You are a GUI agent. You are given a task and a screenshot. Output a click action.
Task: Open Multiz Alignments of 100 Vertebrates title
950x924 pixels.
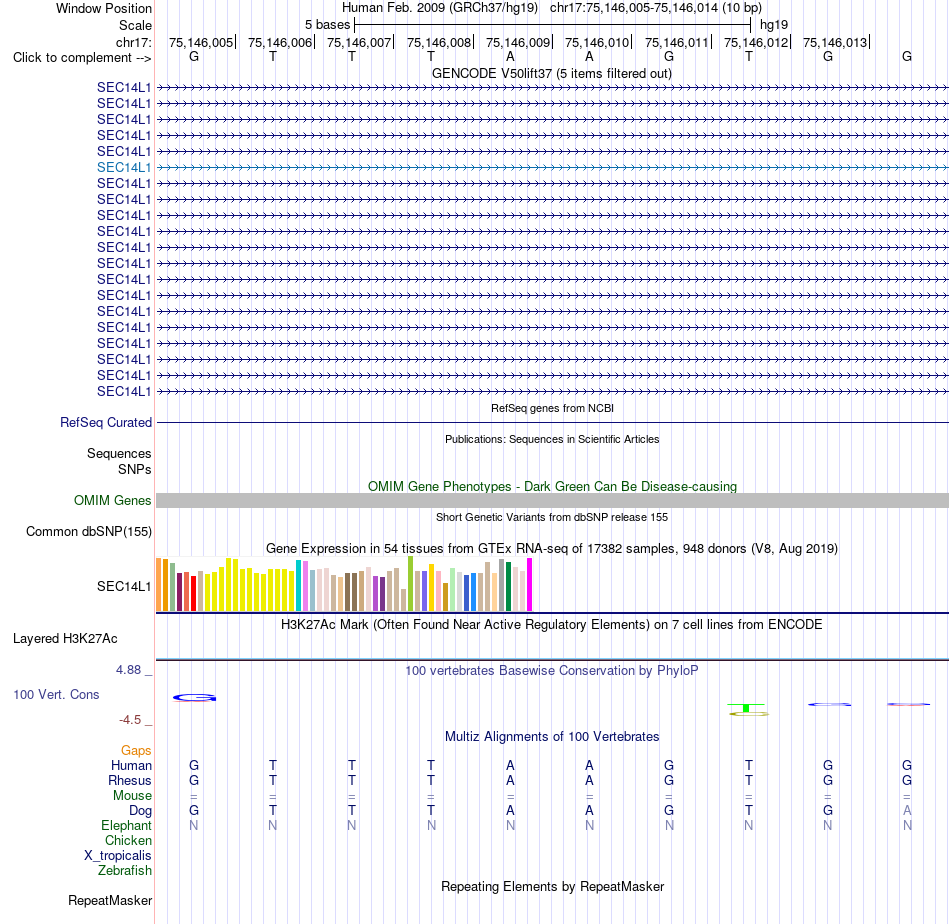(x=552, y=737)
